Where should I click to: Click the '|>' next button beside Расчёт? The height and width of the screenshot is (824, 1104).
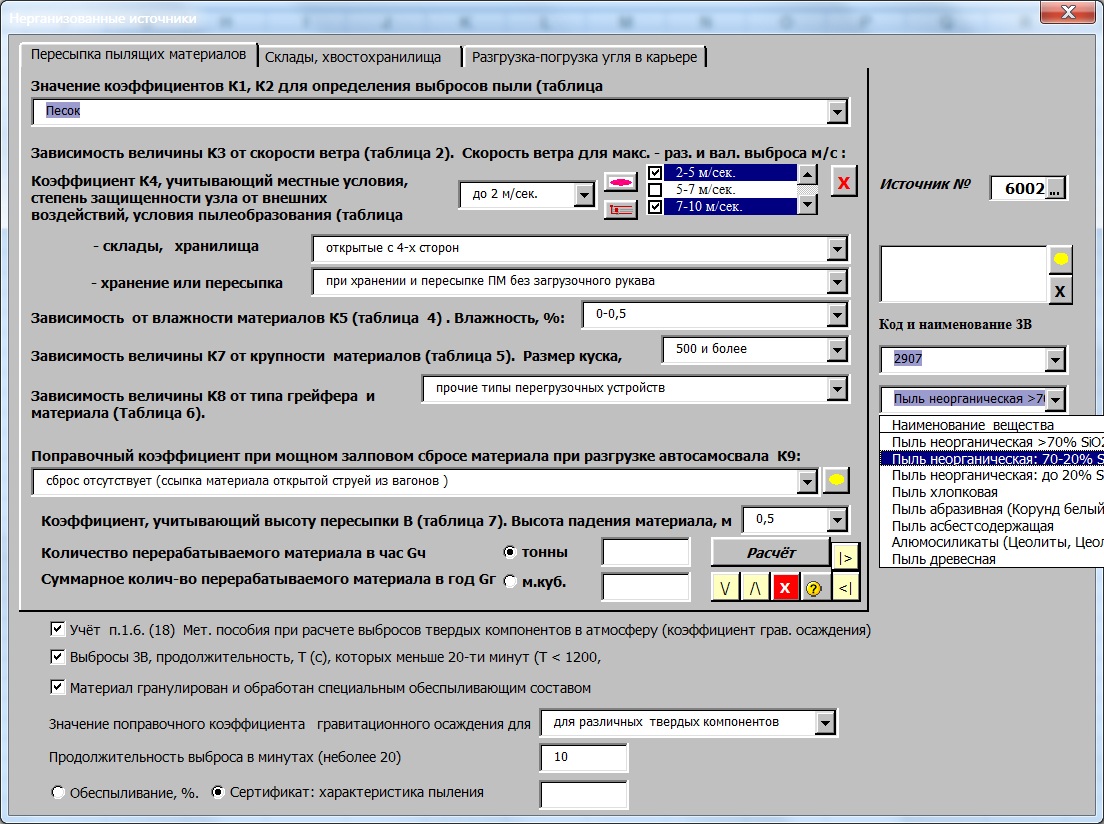845,556
